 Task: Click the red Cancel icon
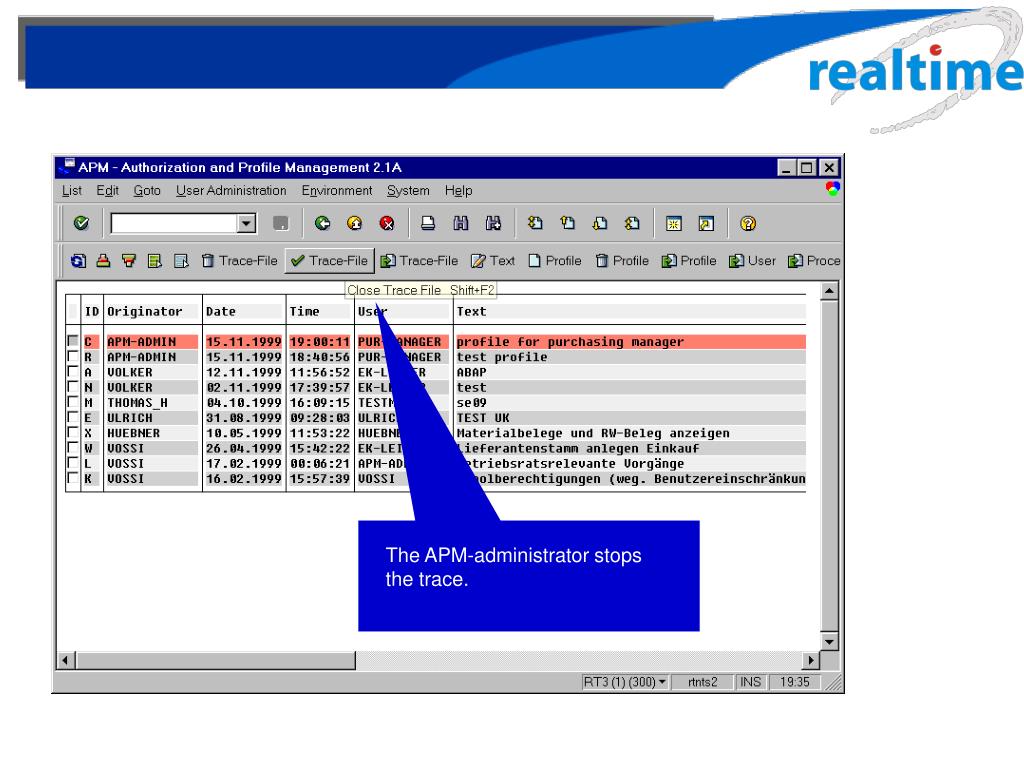coord(387,223)
